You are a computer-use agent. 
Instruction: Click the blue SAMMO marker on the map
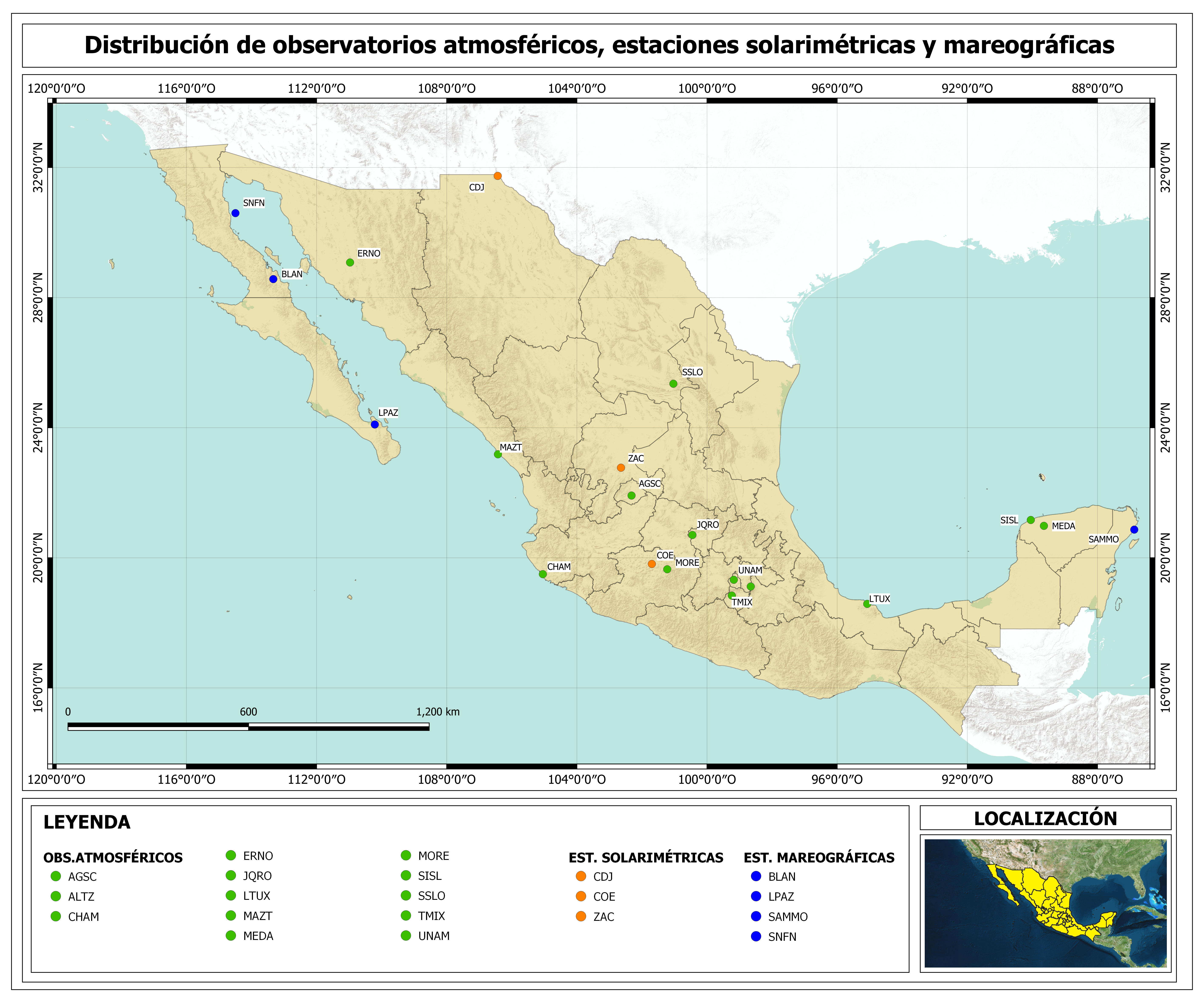pos(1134,530)
